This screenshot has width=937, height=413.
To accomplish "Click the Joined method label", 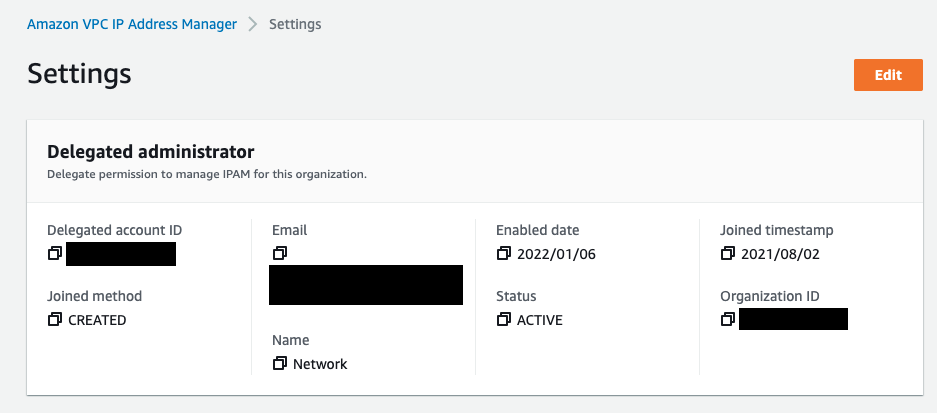I will pos(94,295).
